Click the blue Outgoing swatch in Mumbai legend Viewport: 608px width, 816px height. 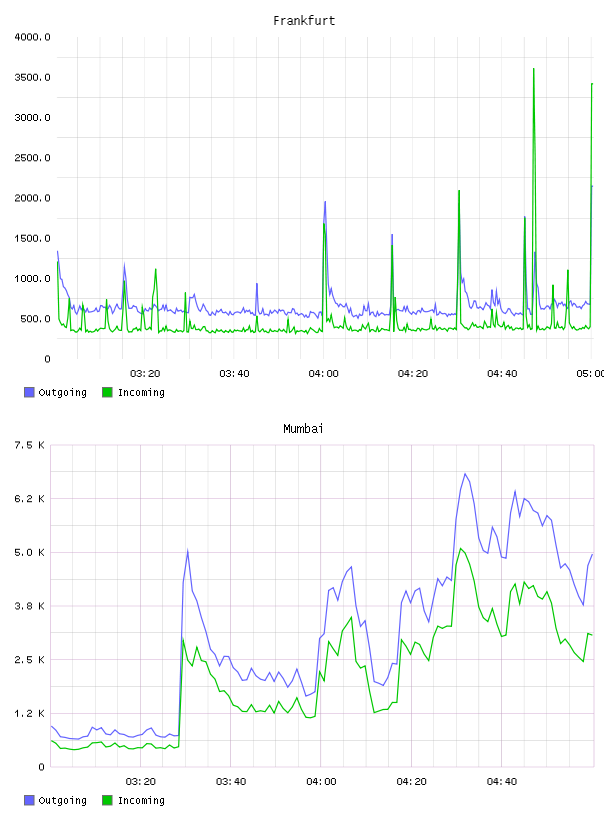(x=29, y=800)
